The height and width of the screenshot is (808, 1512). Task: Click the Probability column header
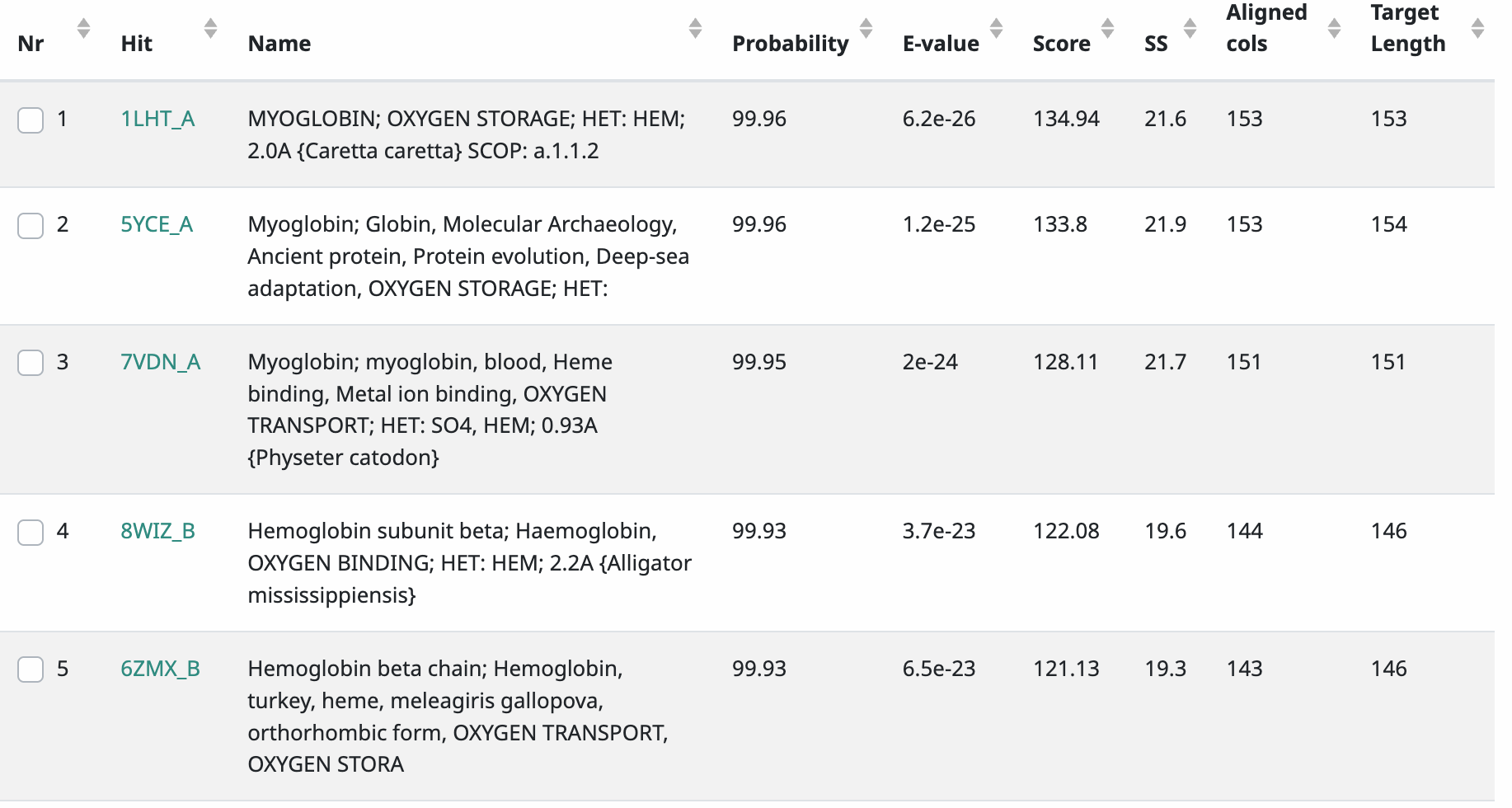click(x=790, y=44)
